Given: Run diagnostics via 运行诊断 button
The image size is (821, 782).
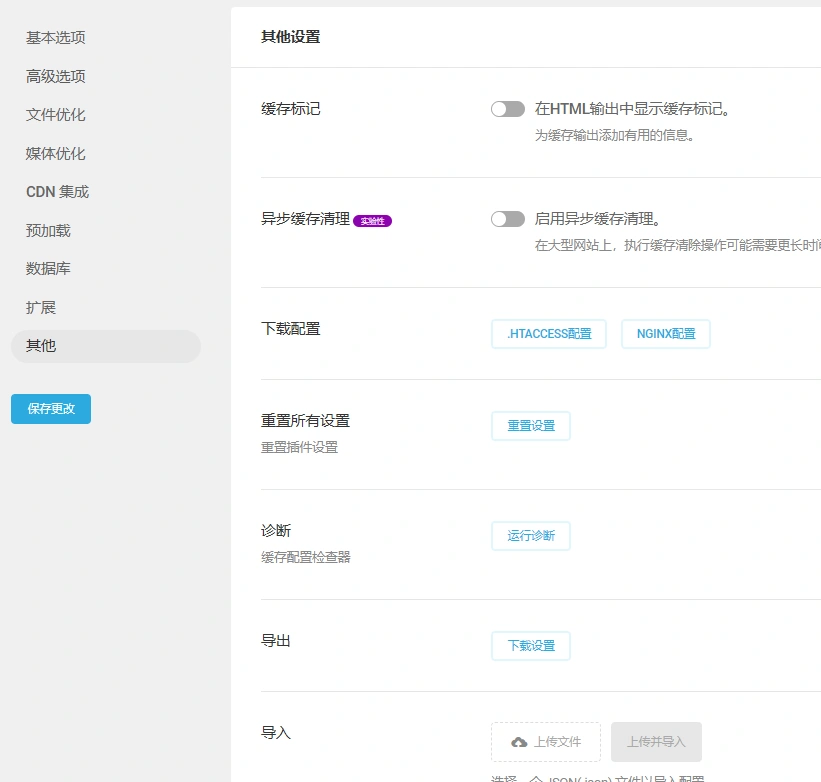Looking at the screenshot, I should click(x=530, y=535).
